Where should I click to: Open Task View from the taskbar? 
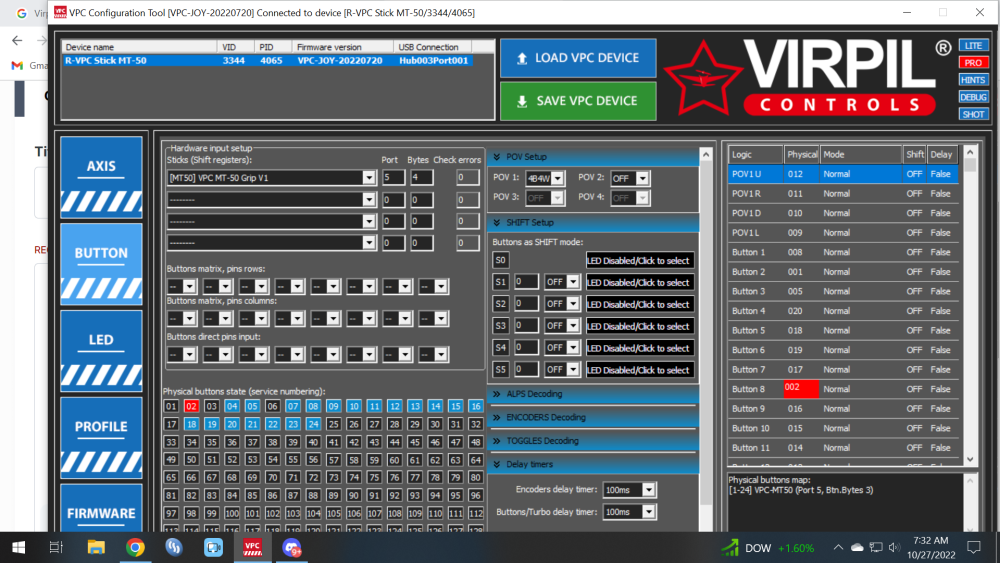(x=57, y=547)
